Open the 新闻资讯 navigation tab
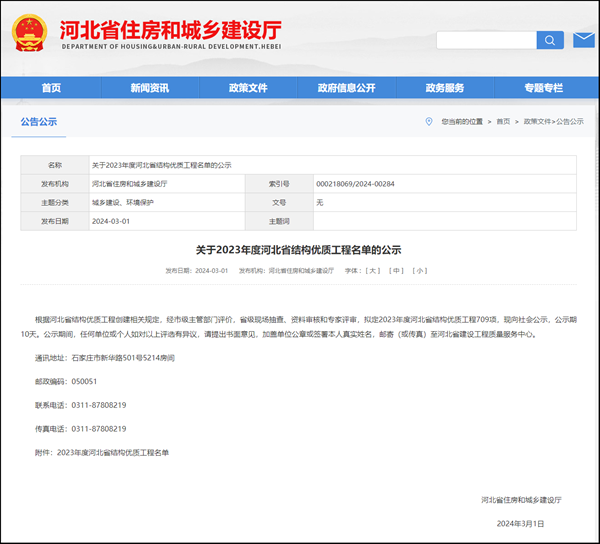 (x=149, y=88)
